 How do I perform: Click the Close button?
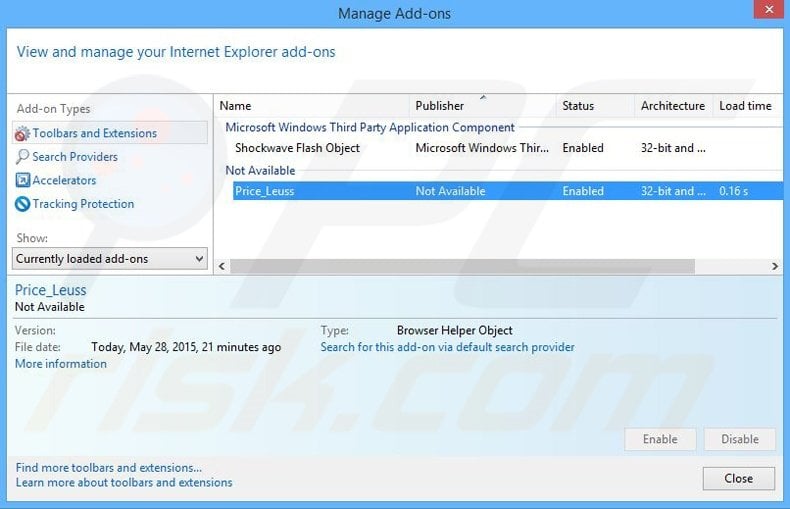coord(739,478)
